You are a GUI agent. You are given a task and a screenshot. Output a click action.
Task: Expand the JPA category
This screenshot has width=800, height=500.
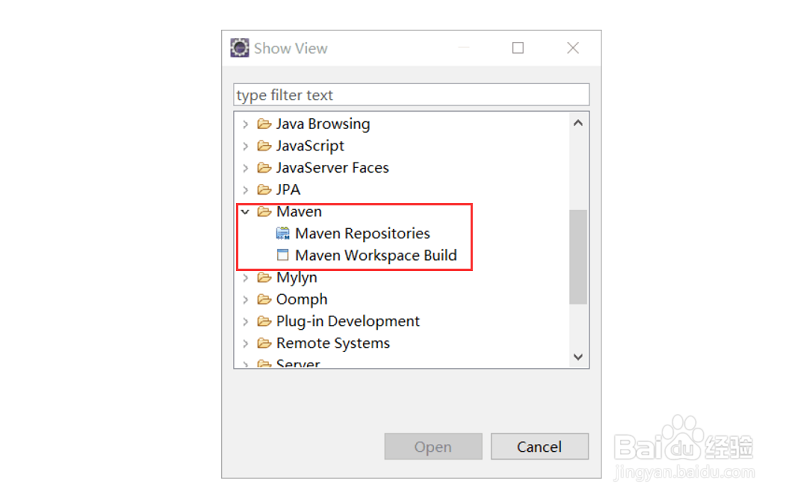coord(246,190)
